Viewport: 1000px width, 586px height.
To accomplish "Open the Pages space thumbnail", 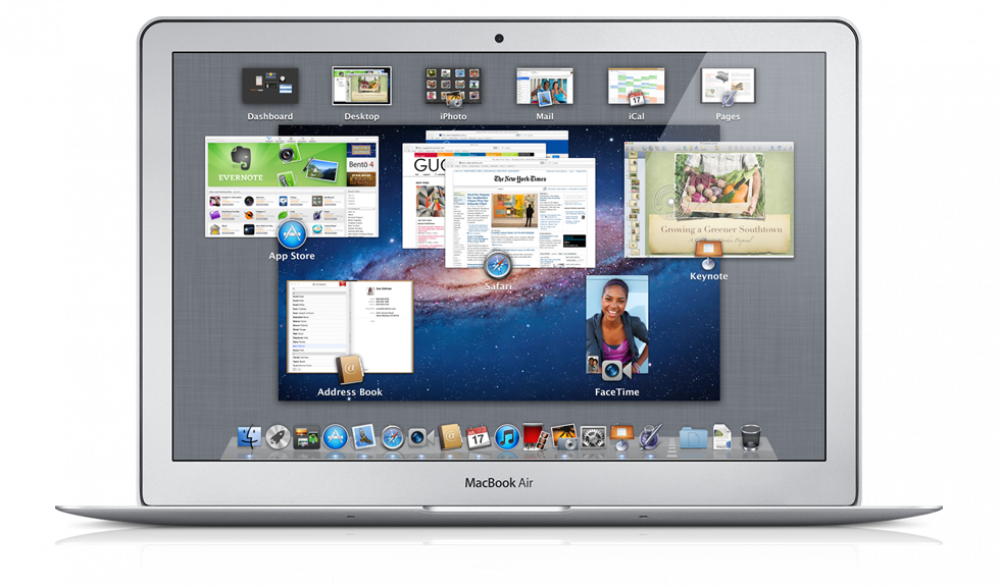I will (728, 86).
